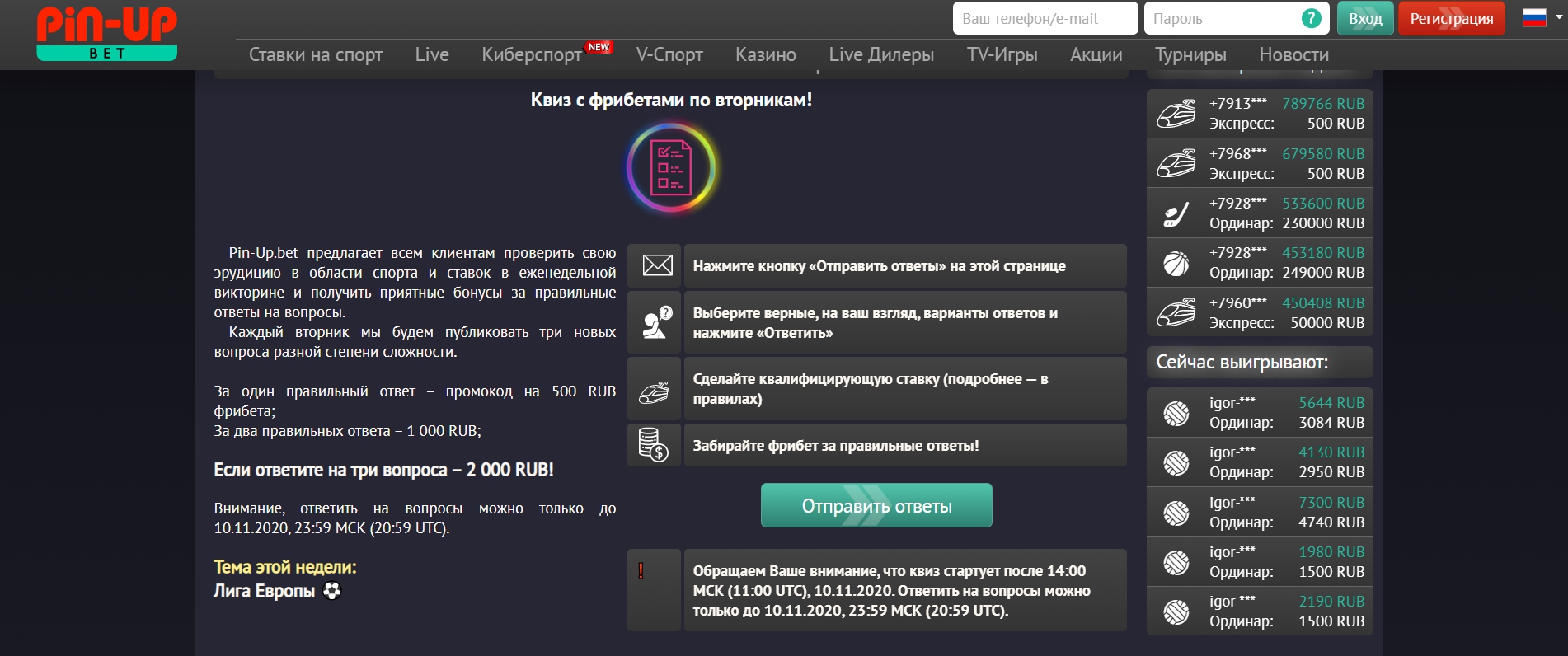Focus the phone/e-mail input field
1568x656 pixels.
coord(1045,18)
